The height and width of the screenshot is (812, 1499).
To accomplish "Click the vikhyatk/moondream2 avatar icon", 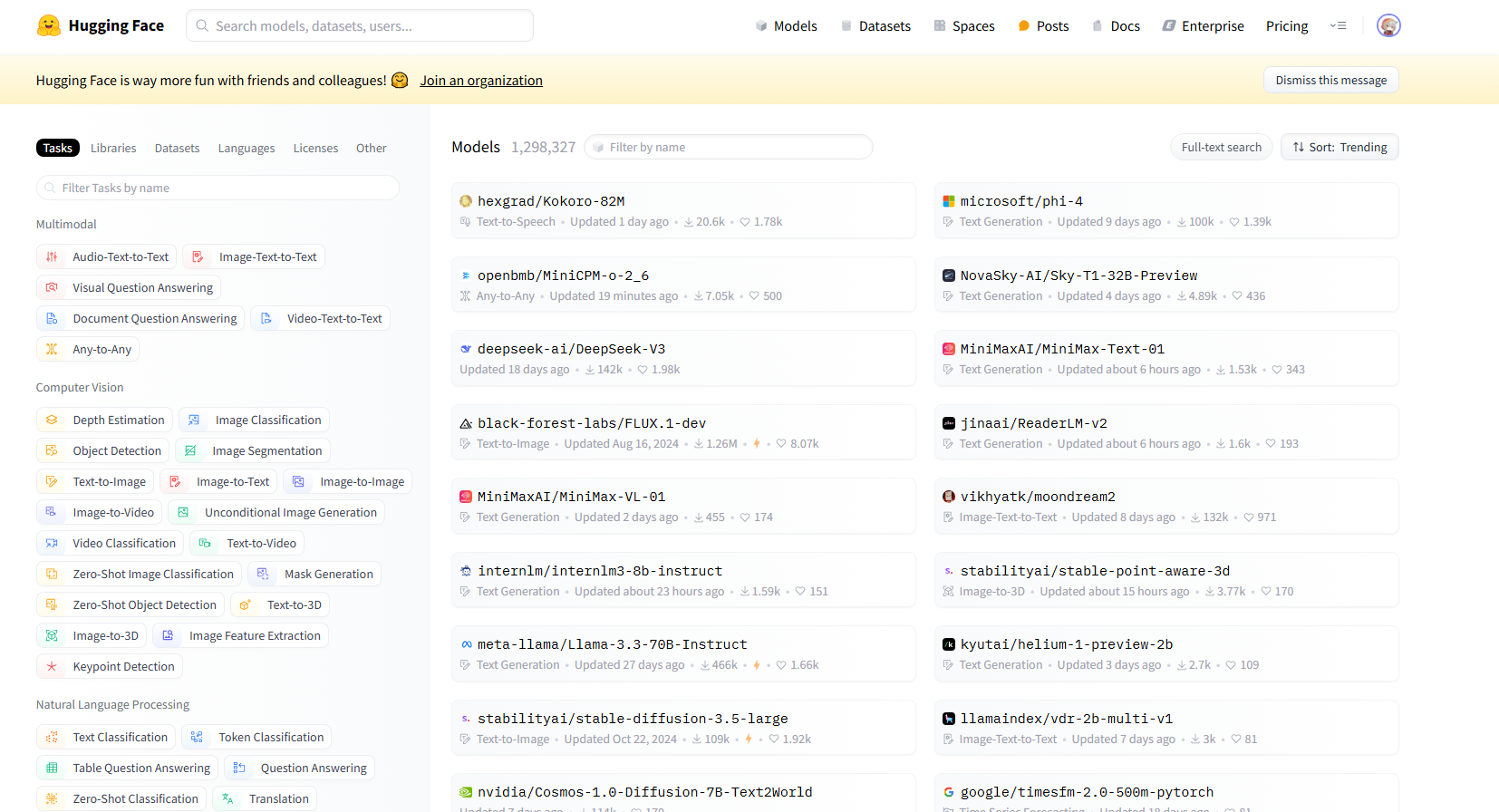I will click(949, 497).
